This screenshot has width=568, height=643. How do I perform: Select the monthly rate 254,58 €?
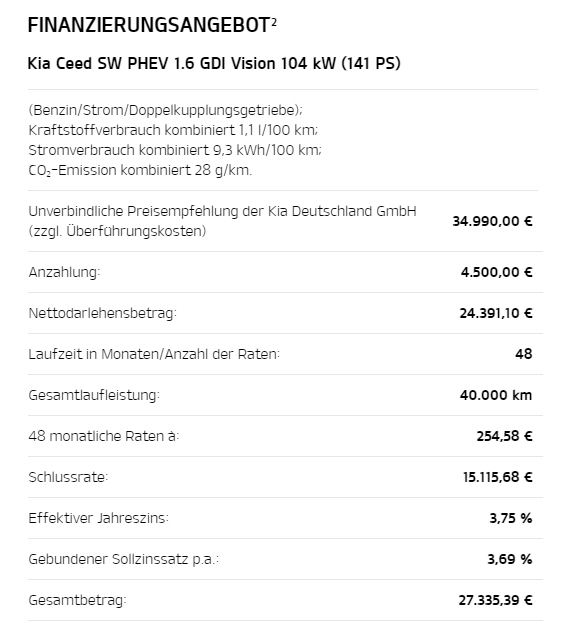504,436
